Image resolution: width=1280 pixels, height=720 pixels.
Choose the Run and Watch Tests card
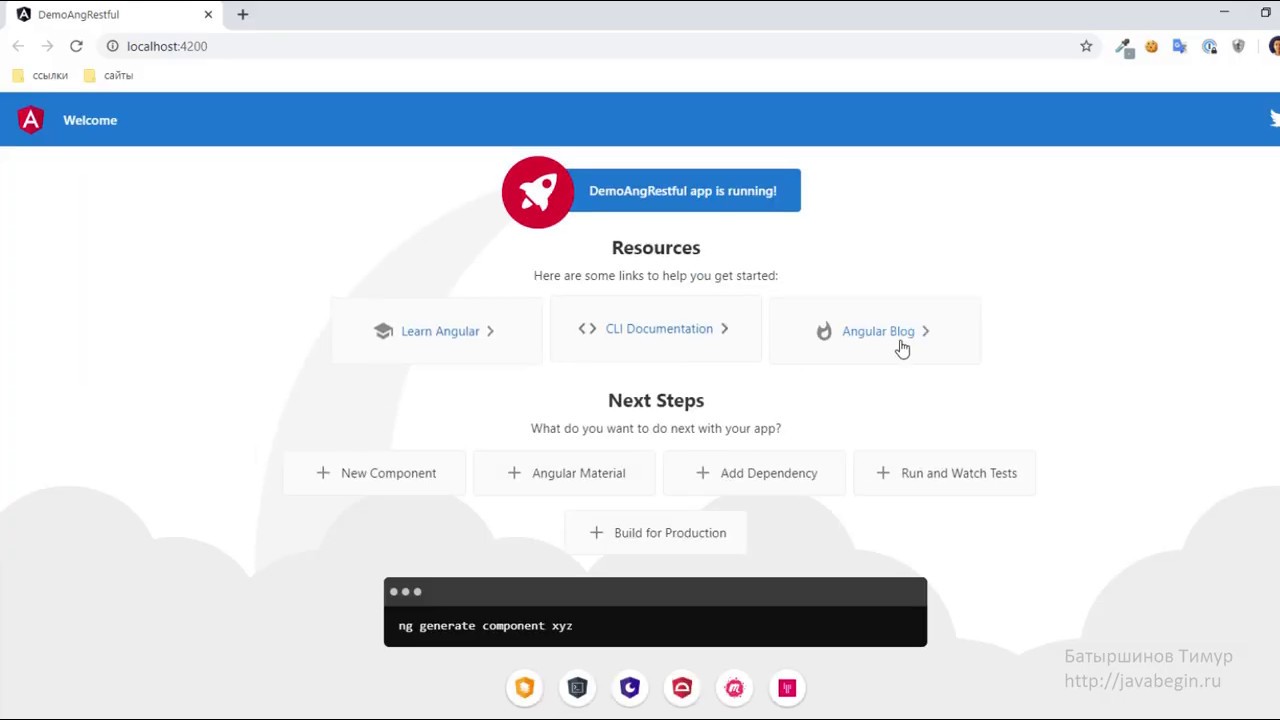945,473
